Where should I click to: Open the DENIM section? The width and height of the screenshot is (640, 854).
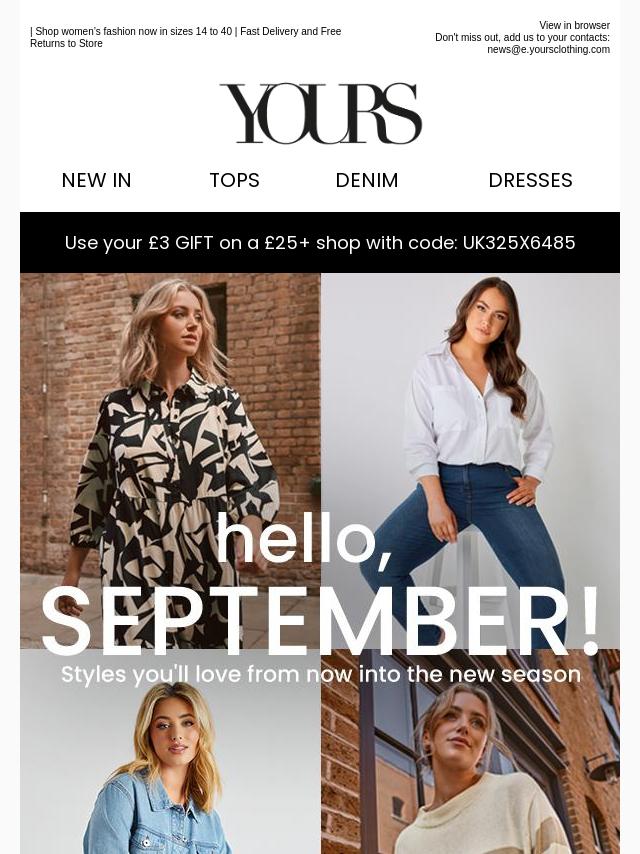[x=367, y=180]
